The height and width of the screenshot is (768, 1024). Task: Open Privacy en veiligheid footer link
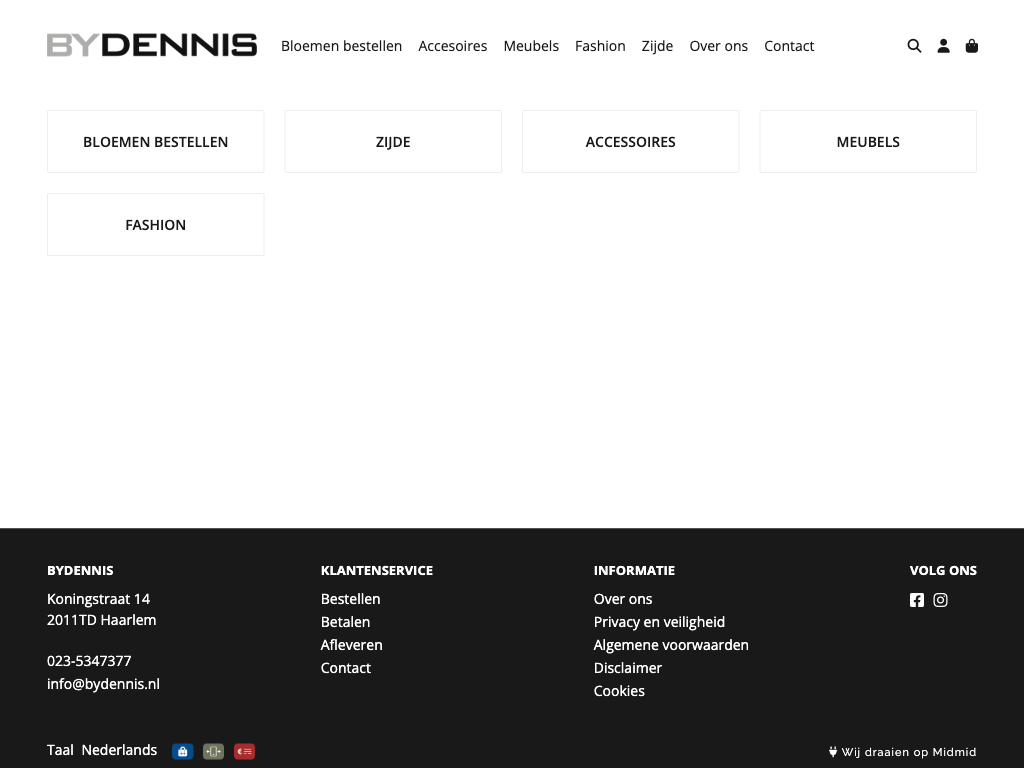coord(659,622)
